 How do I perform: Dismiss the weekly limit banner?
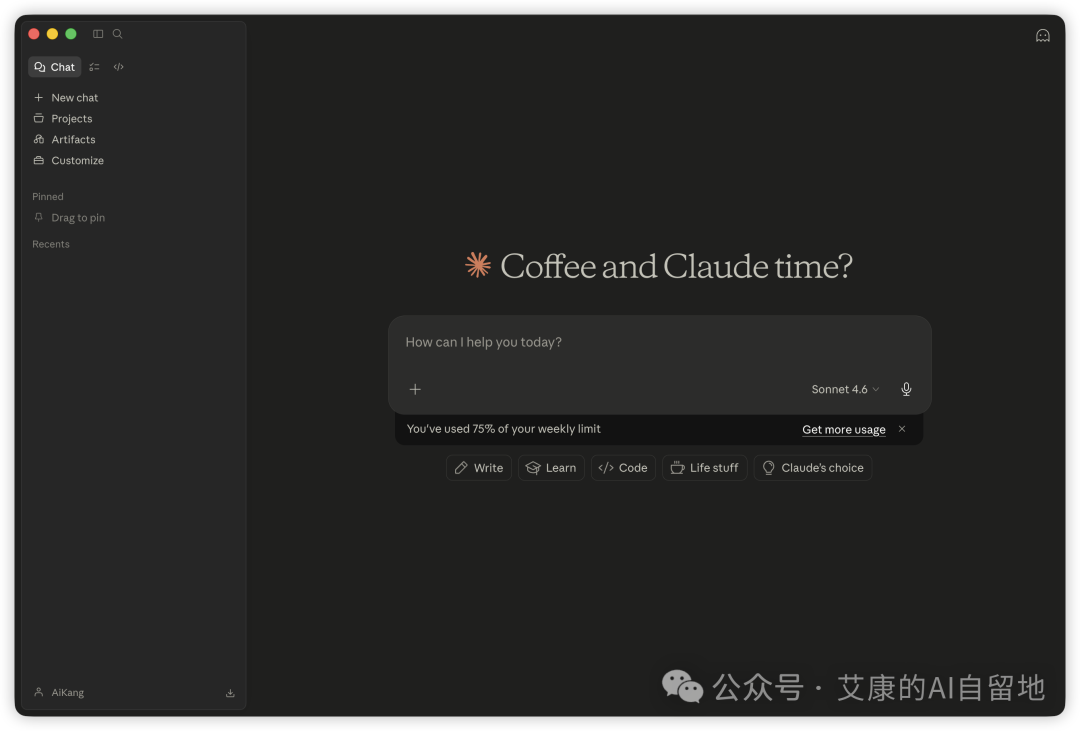[x=902, y=429]
